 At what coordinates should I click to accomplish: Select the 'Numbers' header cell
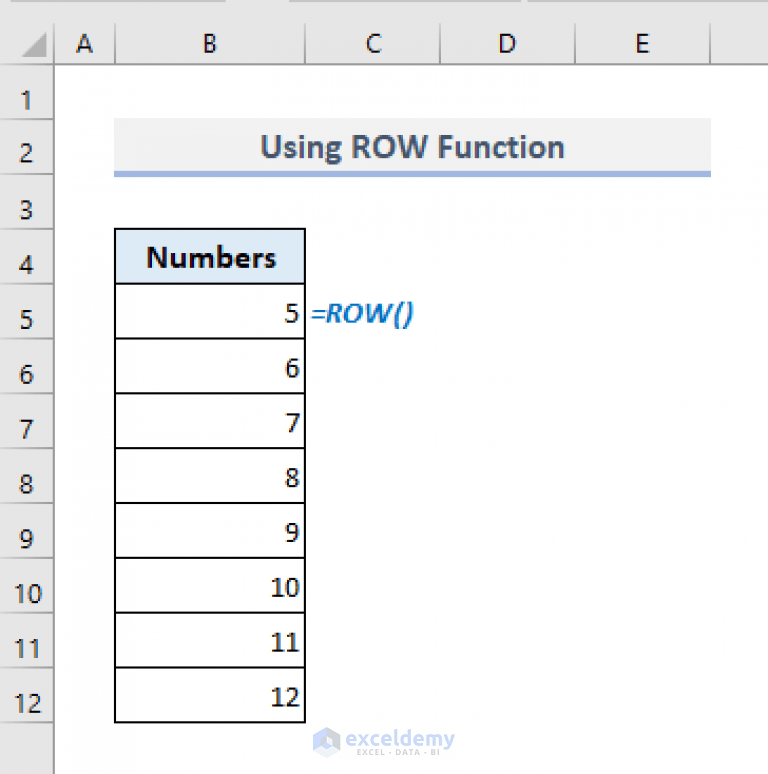[x=210, y=257]
